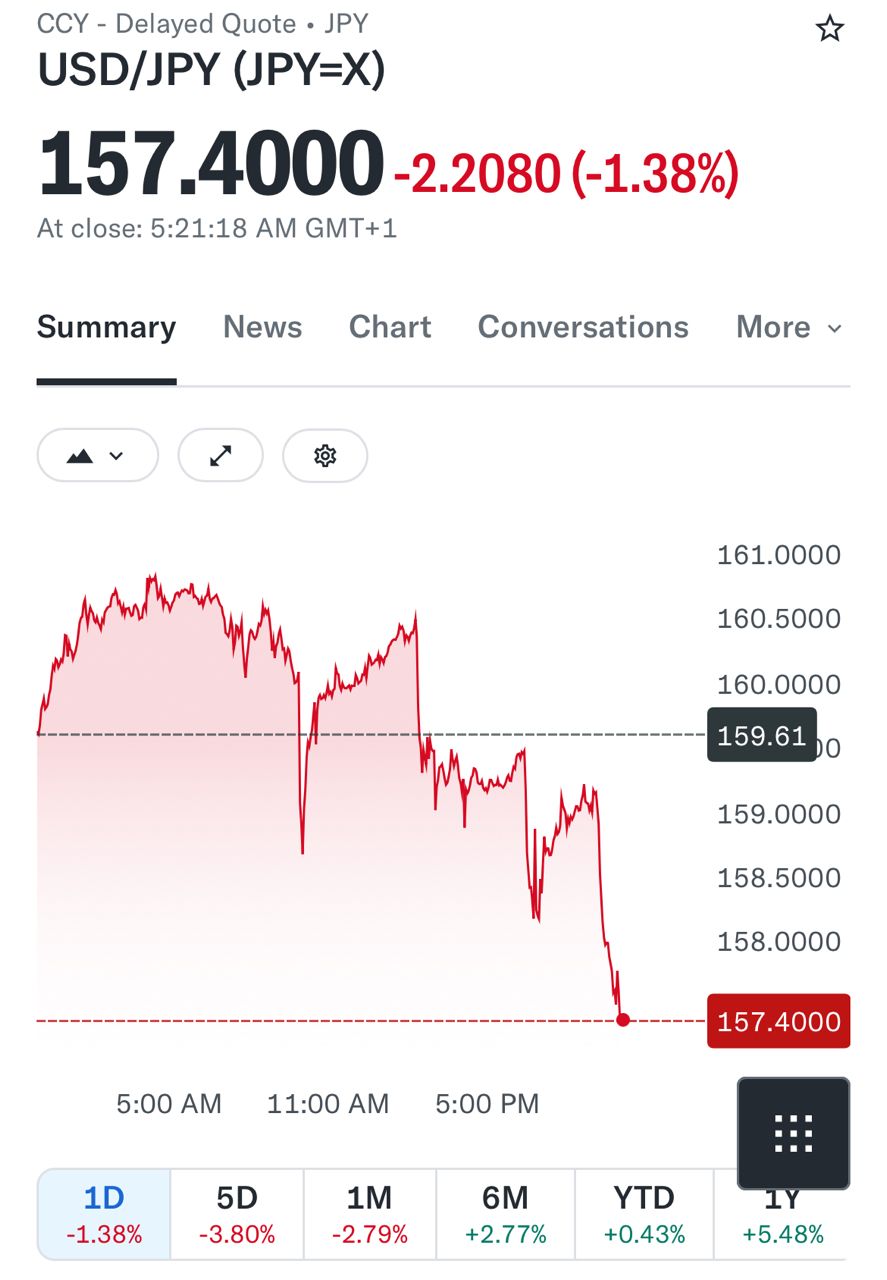
Task: Expand the More tab menu
Action: click(x=789, y=327)
